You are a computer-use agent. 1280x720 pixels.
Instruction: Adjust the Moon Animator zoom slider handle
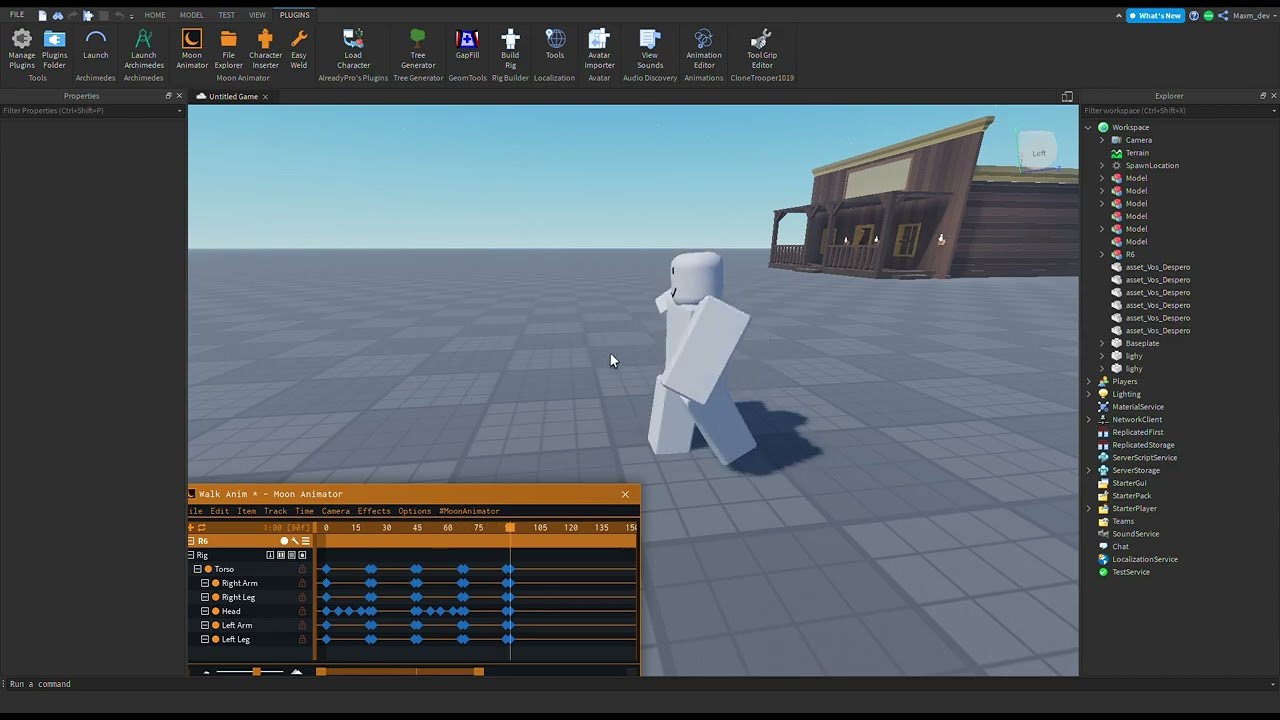pyautogui.click(x=256, y=672)
